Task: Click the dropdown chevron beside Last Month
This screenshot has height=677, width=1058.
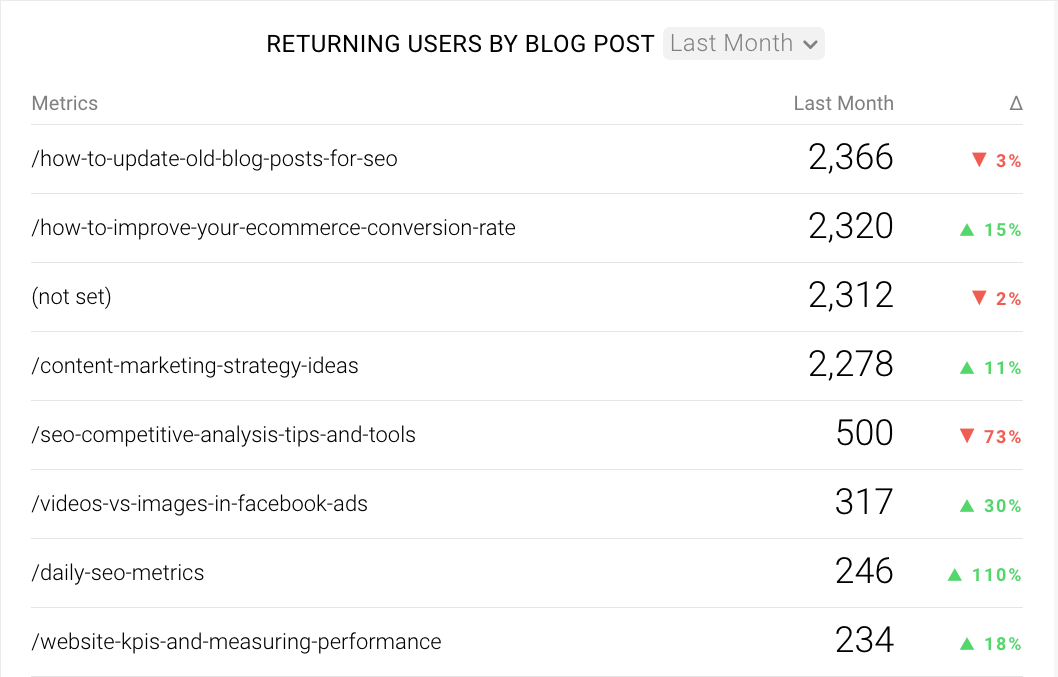Action: pos(810,45)
